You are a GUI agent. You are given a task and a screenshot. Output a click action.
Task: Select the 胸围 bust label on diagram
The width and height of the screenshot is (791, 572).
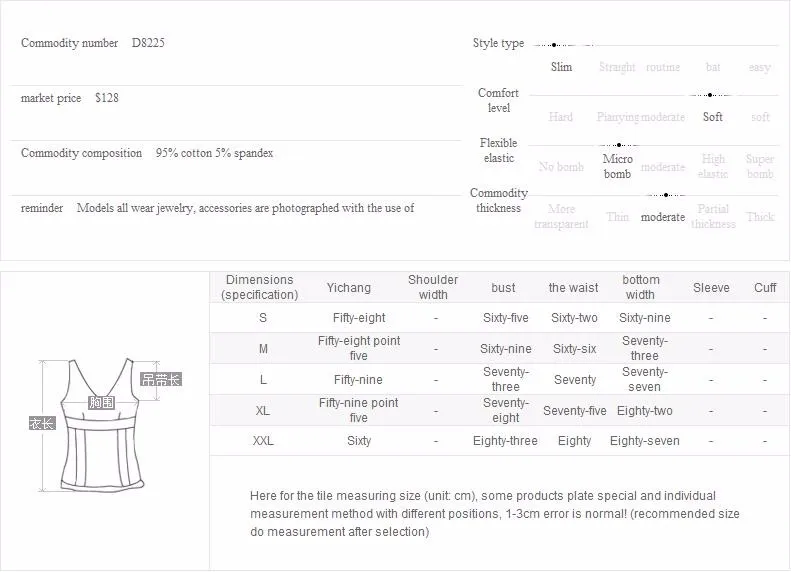pos(101,403)
